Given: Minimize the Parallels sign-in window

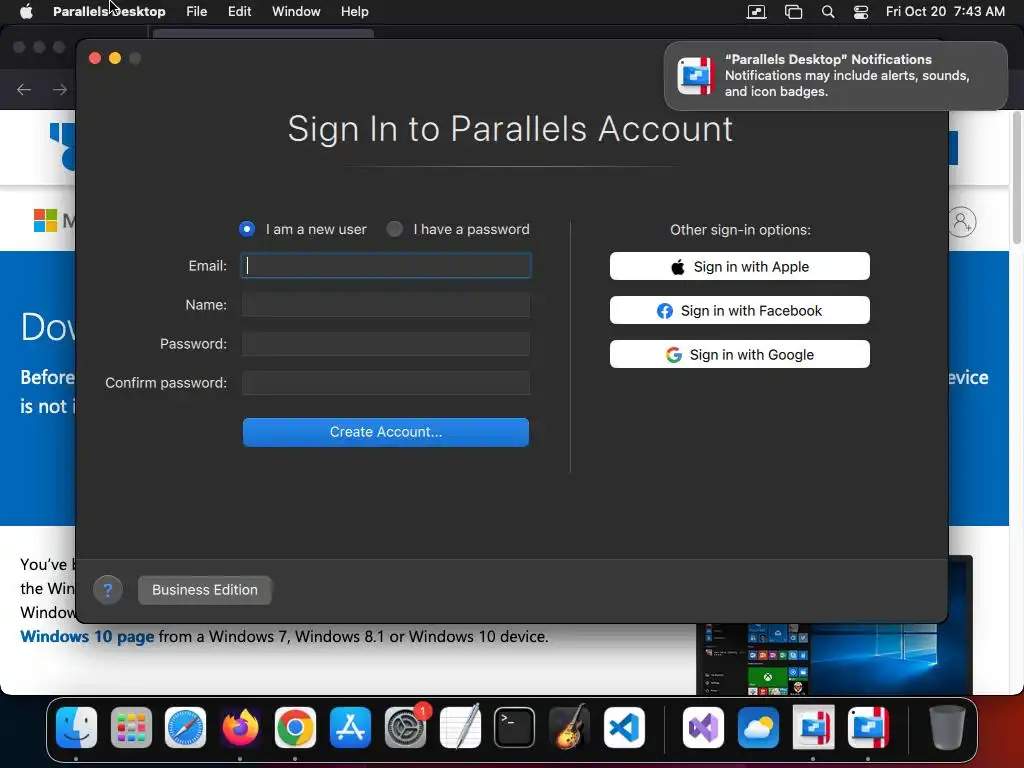Looking at the screenshot, I should pyautogui.click(x=115, y=58).
